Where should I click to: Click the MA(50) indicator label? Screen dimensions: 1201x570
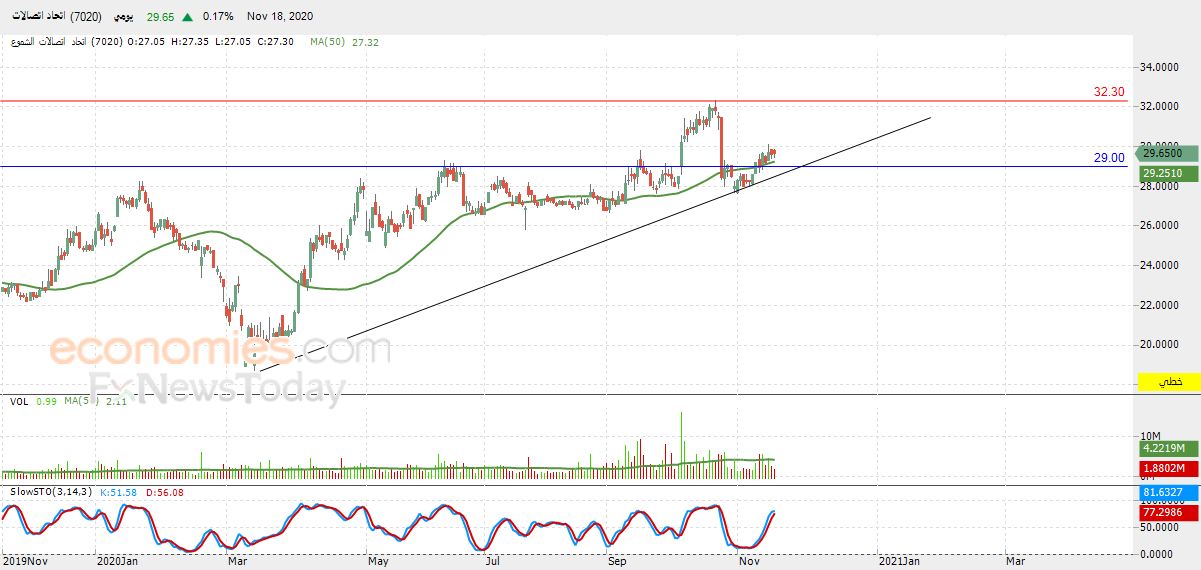(327, 41)
